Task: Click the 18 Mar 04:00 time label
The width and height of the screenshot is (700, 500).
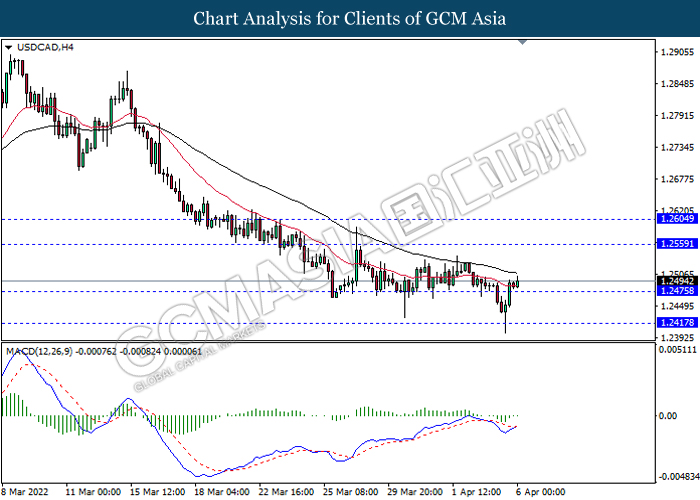Action: 222,492
